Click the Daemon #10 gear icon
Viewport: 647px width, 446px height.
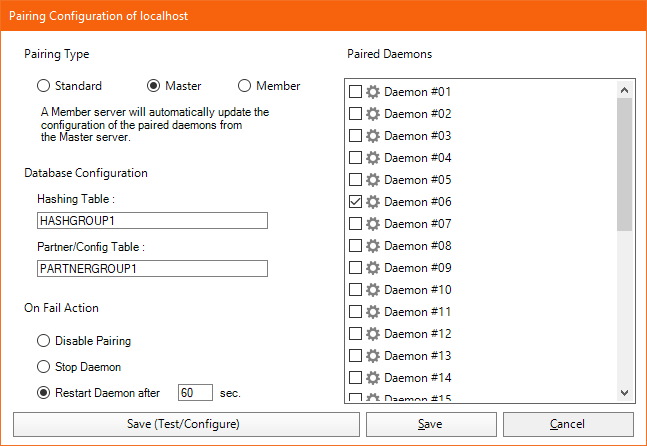[373, 290]
